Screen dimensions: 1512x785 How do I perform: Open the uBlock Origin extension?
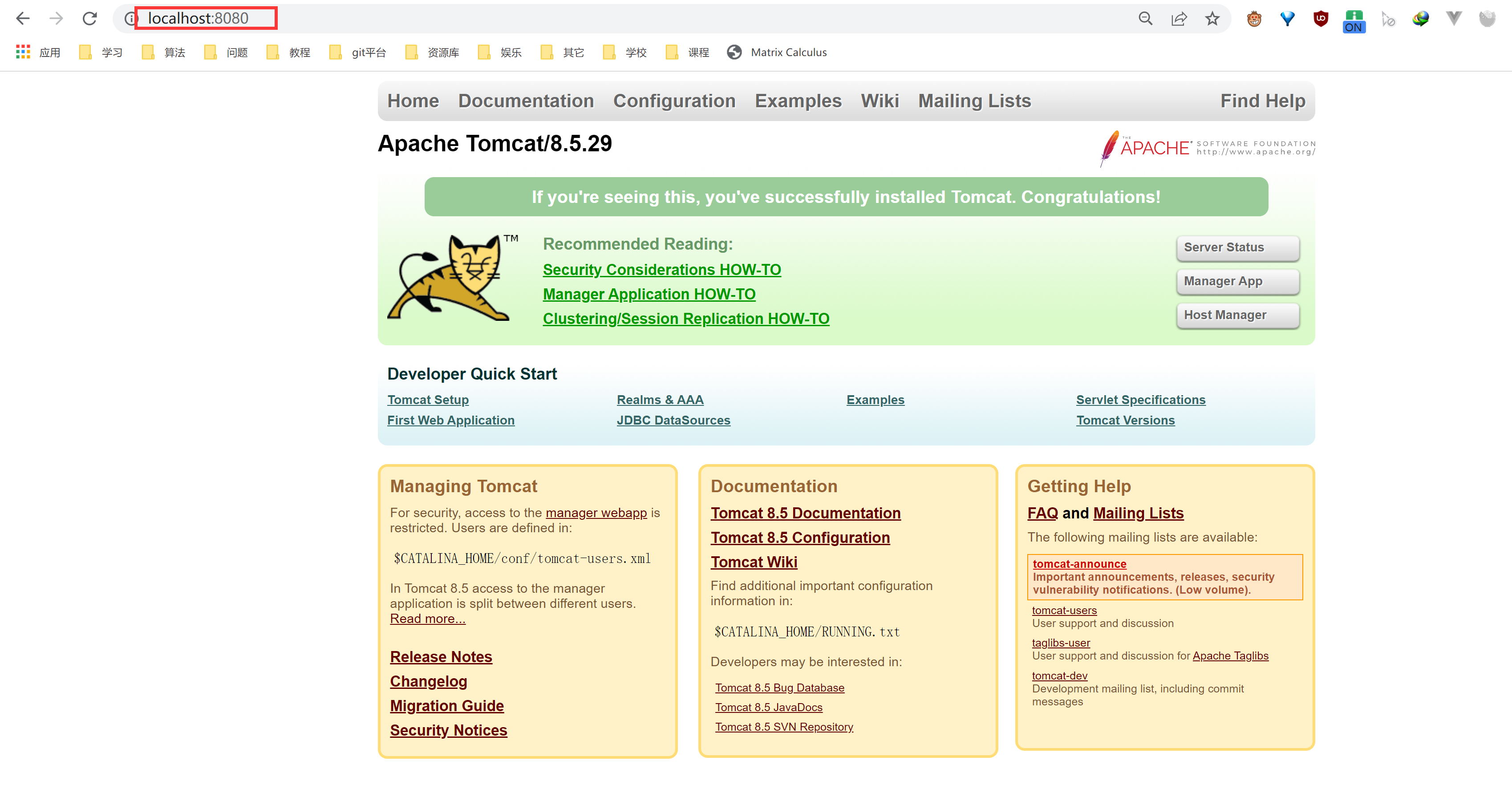pos(1321,19)
